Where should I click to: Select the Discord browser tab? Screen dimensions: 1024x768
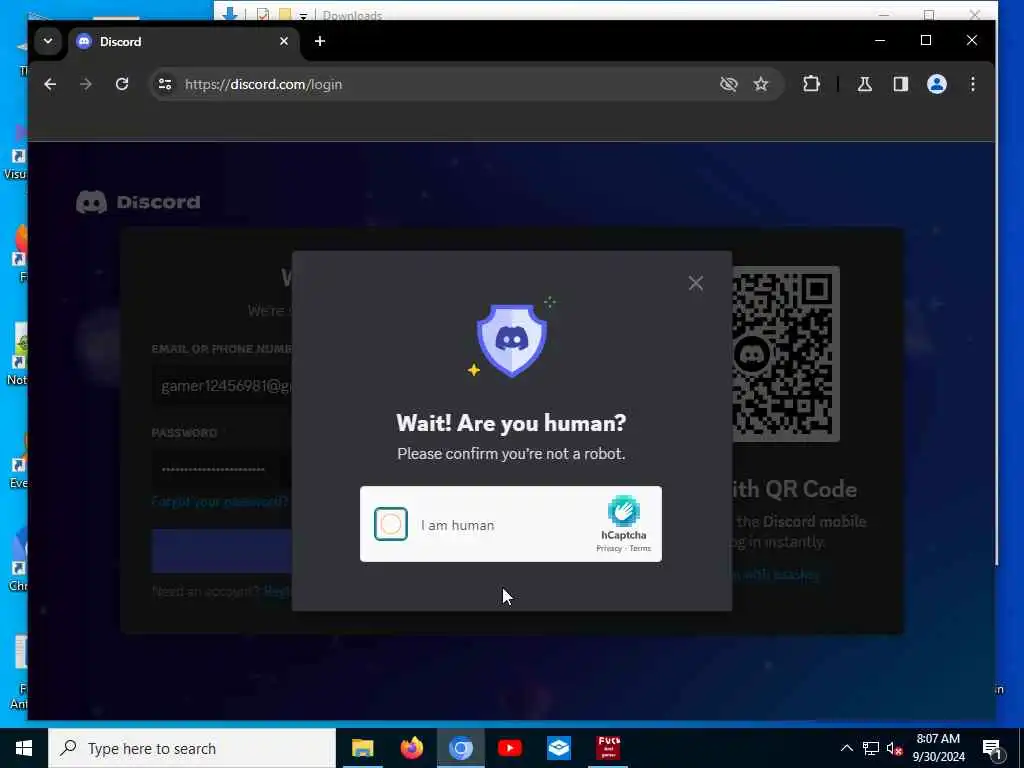tap(184, 41)
